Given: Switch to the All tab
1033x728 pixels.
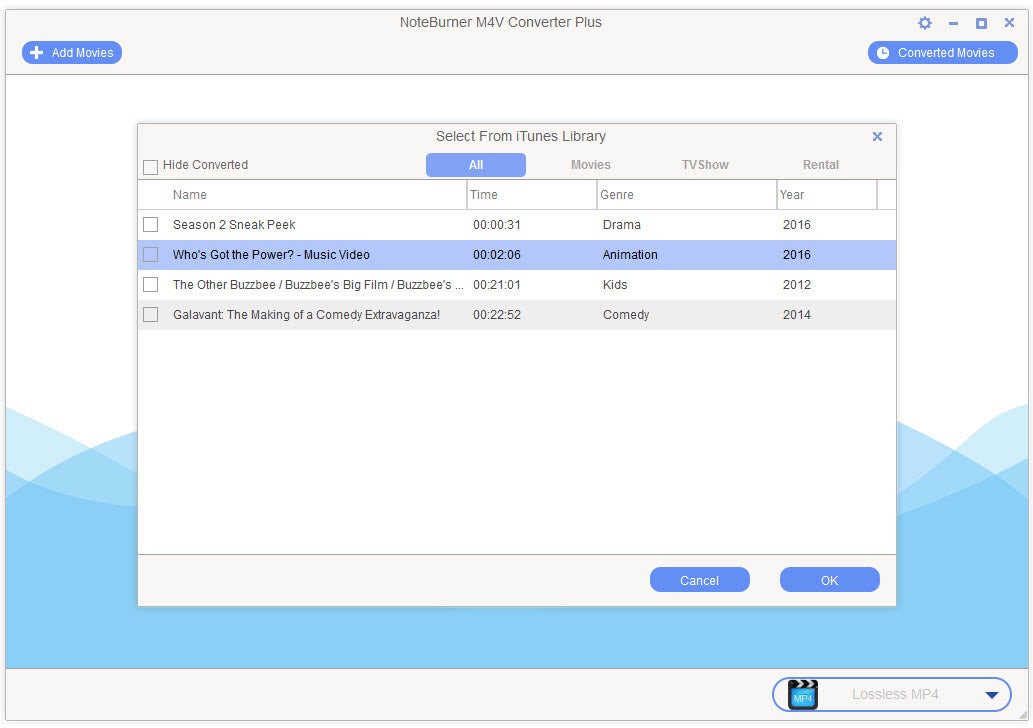Looking at the screenshot, I should tap(476, 165).
